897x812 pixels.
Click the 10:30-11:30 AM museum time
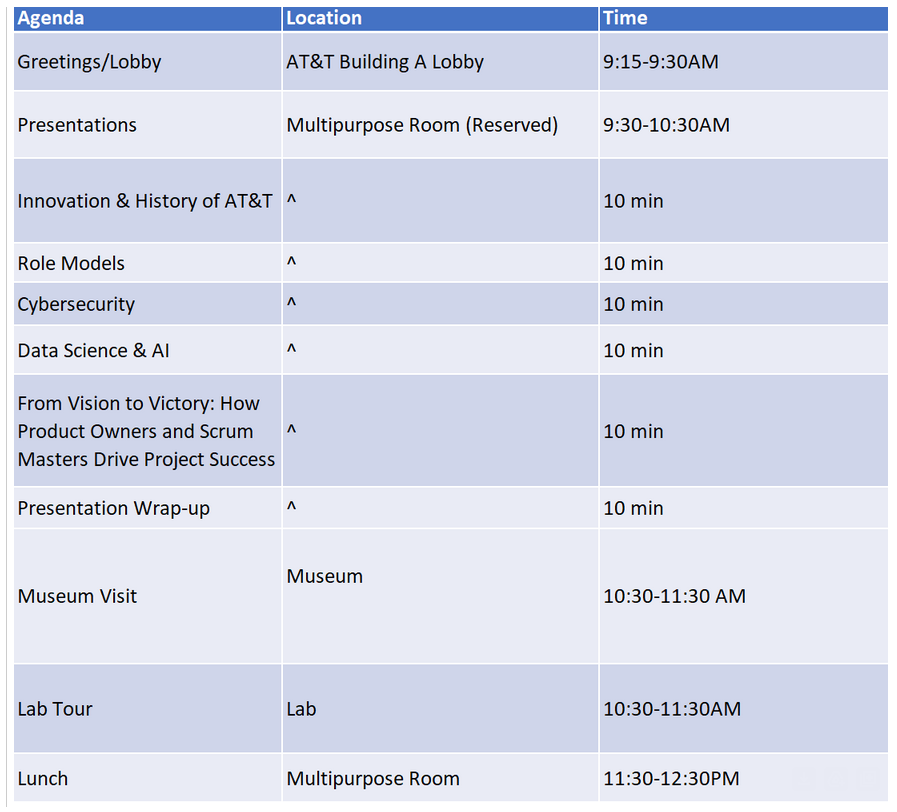pyautogui.click(x=743, y=596)
